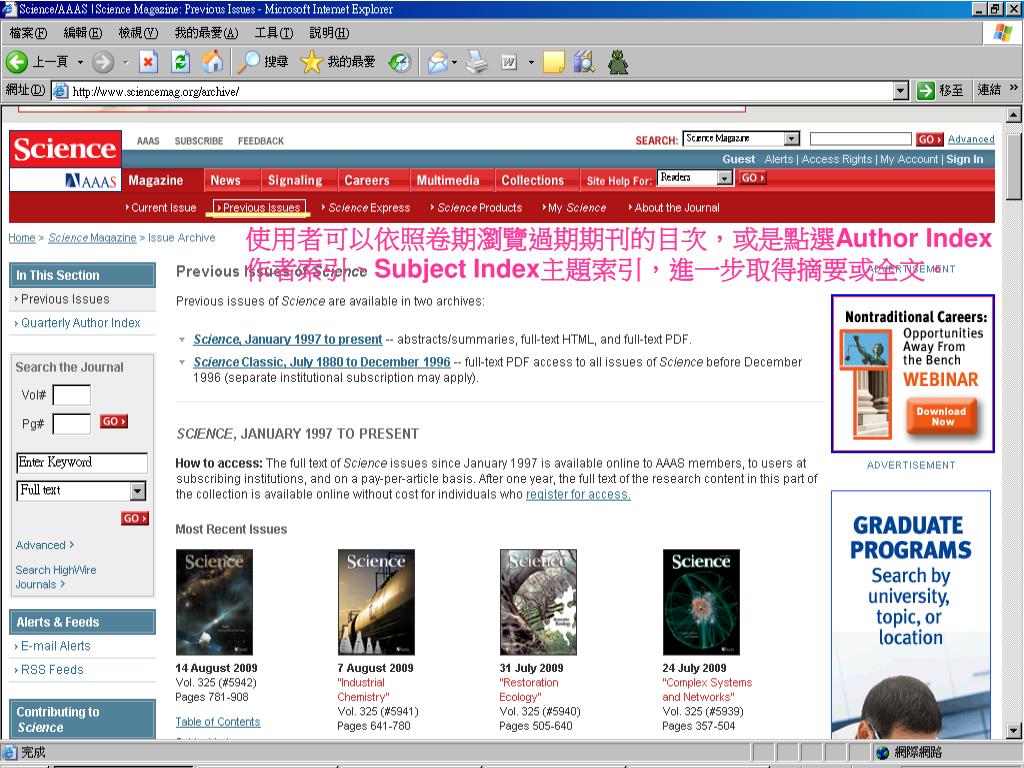The width and height of the screenshot is (1024, 768).
Task: Click the Refresh page icon
Action: 180,62
